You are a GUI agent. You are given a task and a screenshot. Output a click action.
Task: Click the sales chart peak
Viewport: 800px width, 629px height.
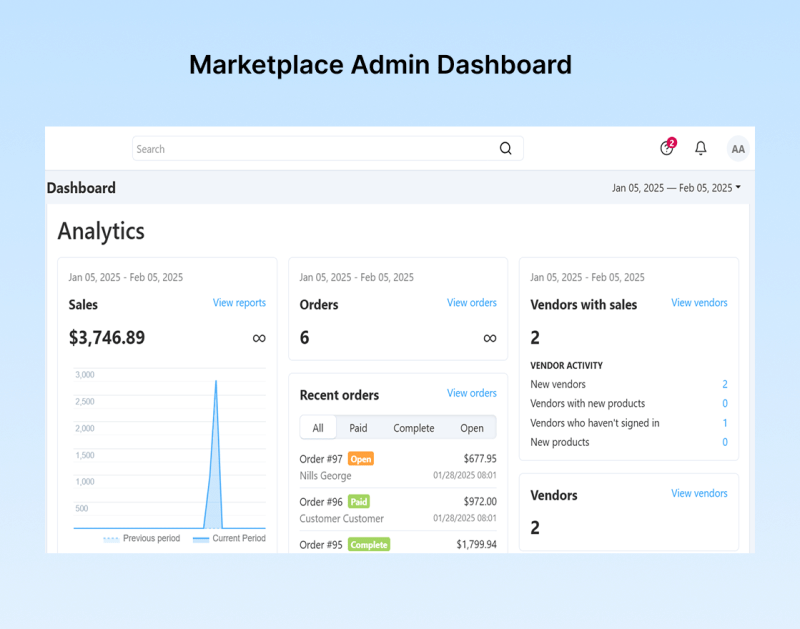click(x=215, y=381)
